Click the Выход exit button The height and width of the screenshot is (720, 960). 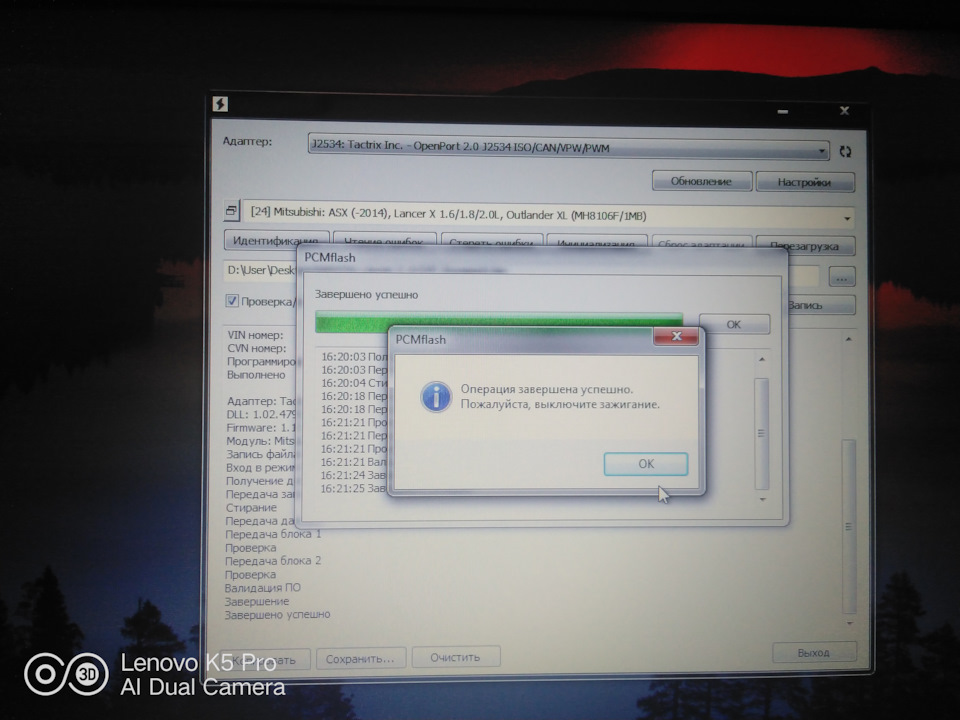pyautogui.click(x=814, y=653)
